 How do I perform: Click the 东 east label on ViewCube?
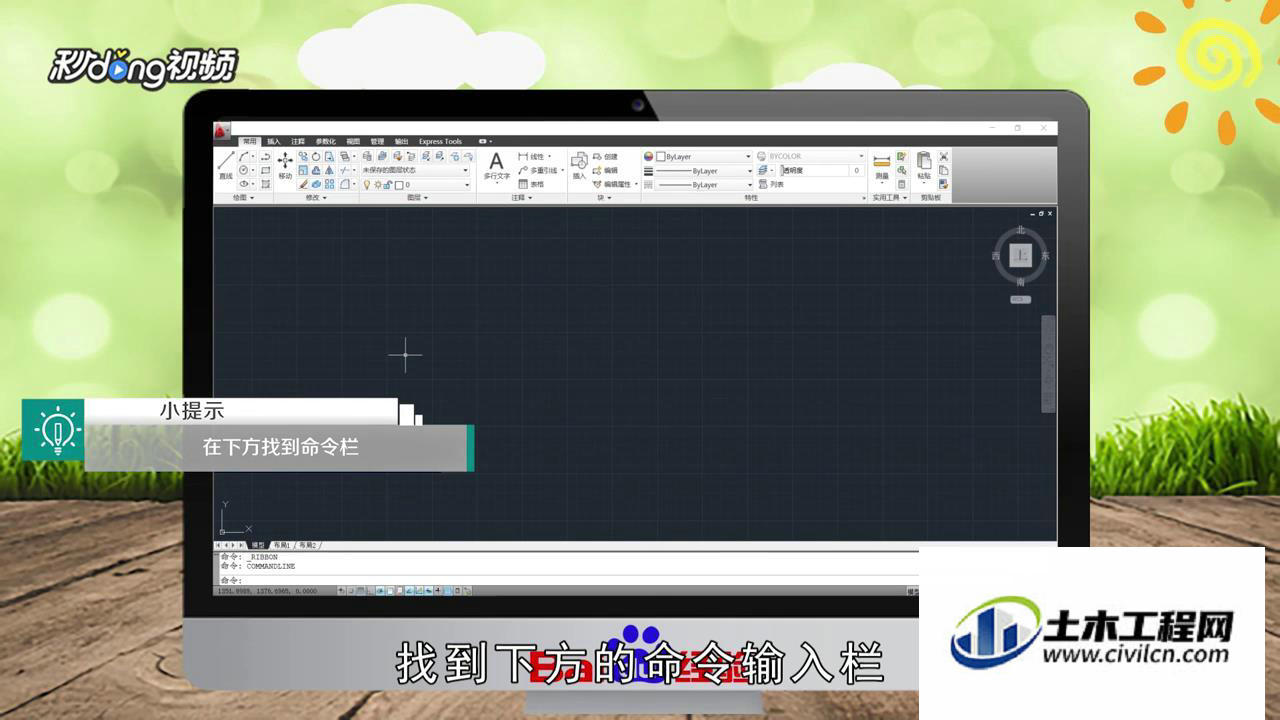click(x=1046, y=256)
